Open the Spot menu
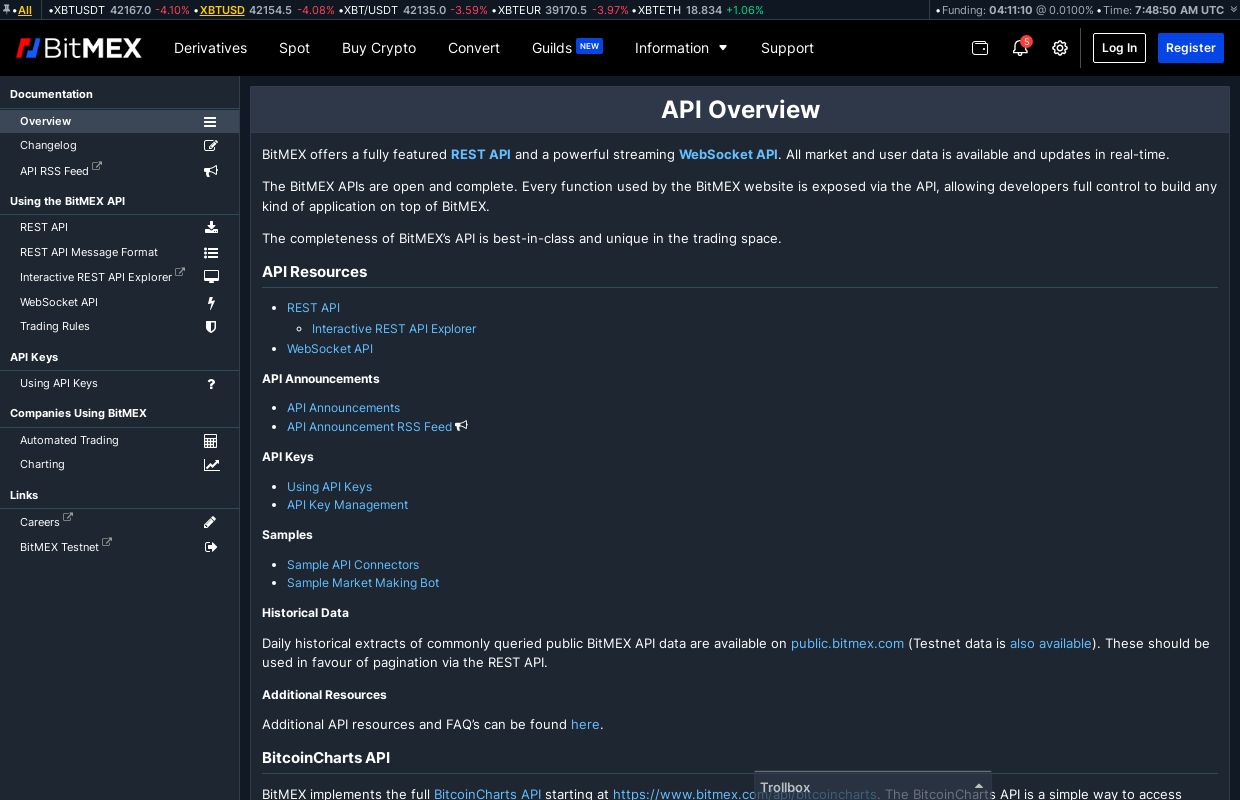The image size is (1240, 800). click(294, 48)
